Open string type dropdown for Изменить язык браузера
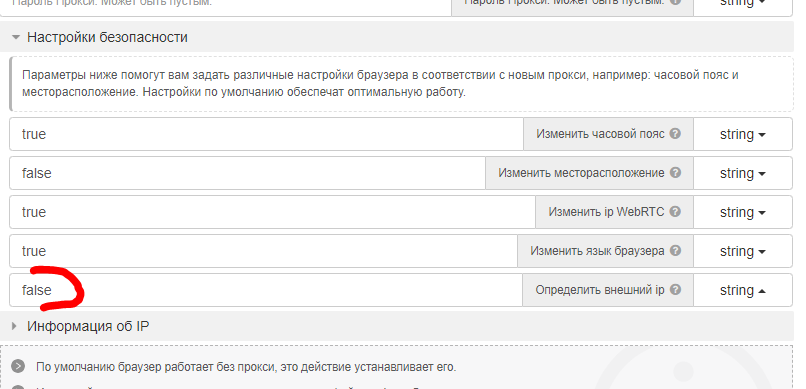 pos(743,251)
